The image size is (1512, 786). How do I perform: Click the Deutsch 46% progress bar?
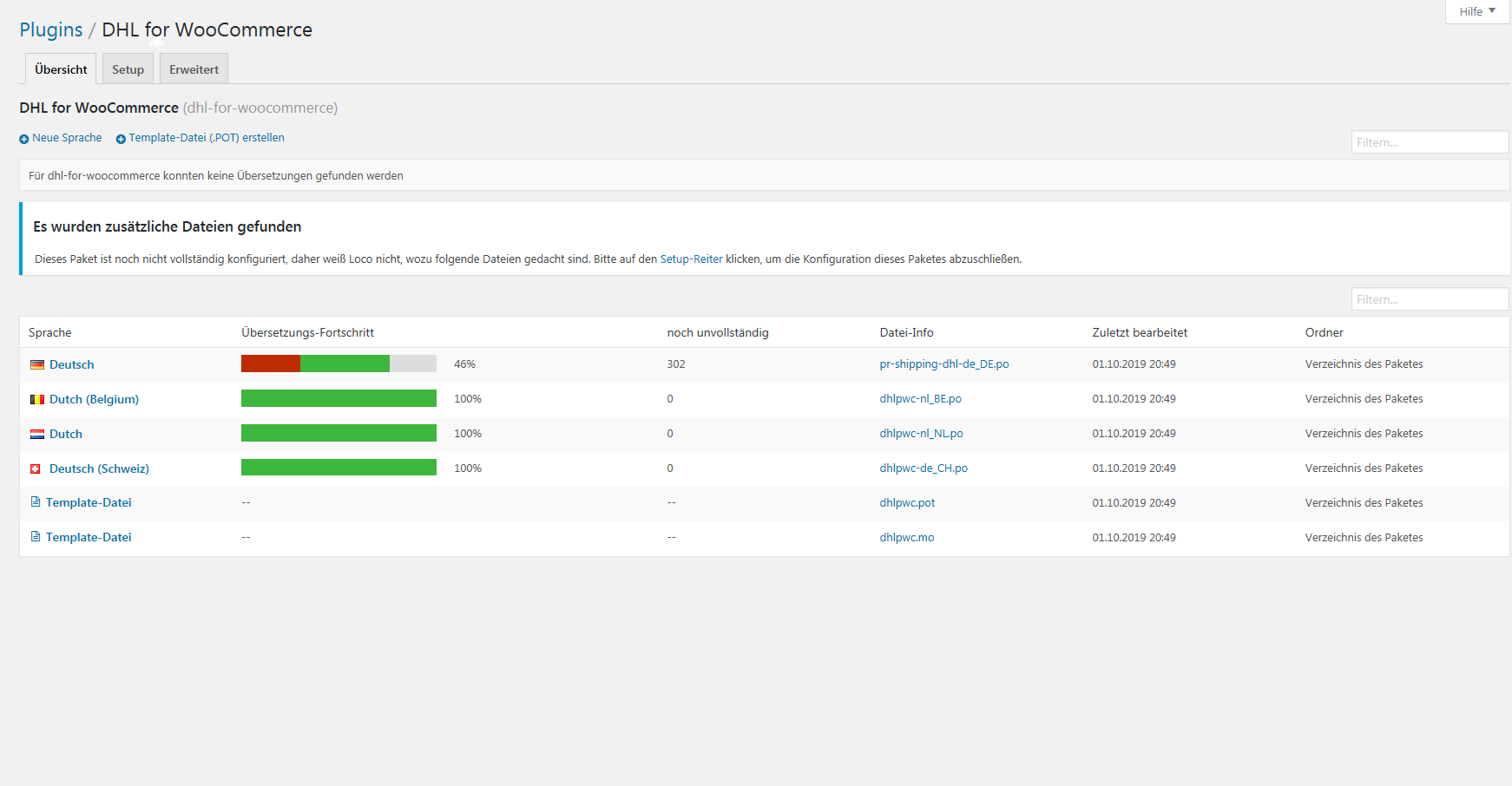[x=339, y=364]
